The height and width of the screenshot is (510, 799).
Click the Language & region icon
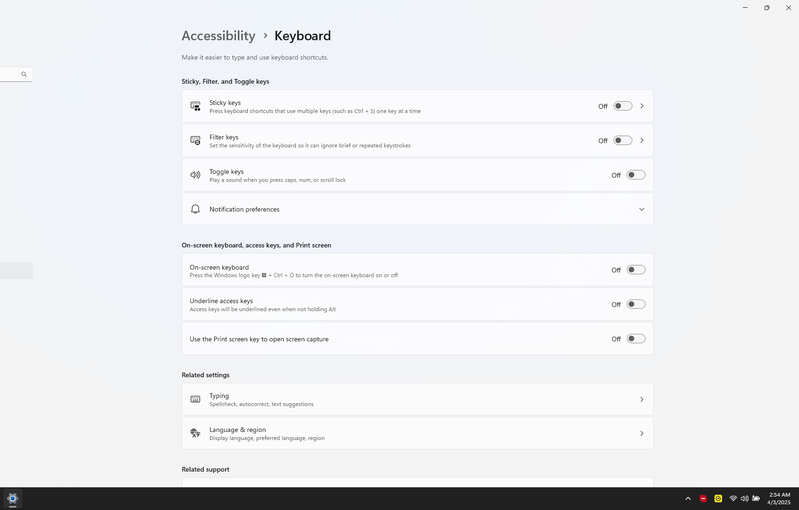(196, 434)
